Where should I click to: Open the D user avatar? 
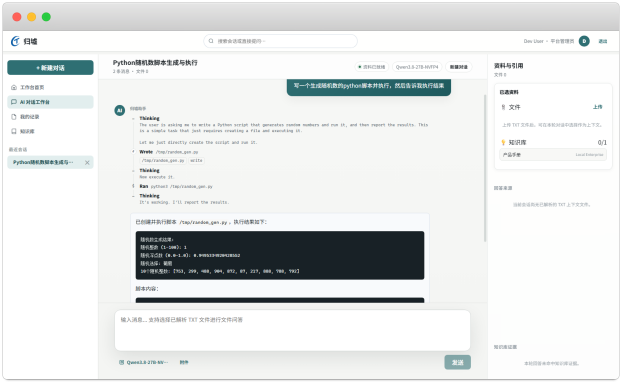pyautogui.click(x=584, y=41)
